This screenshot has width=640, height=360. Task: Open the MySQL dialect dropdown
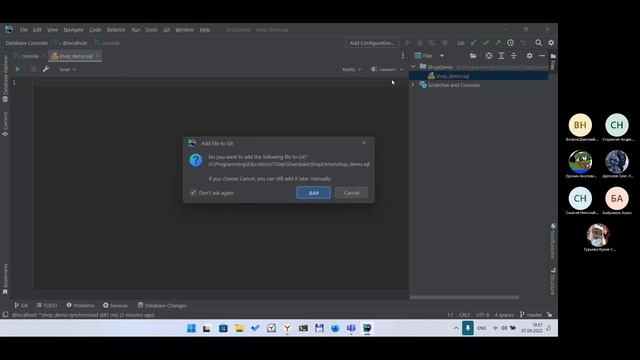pyautogui.click(x=351, y=69)
